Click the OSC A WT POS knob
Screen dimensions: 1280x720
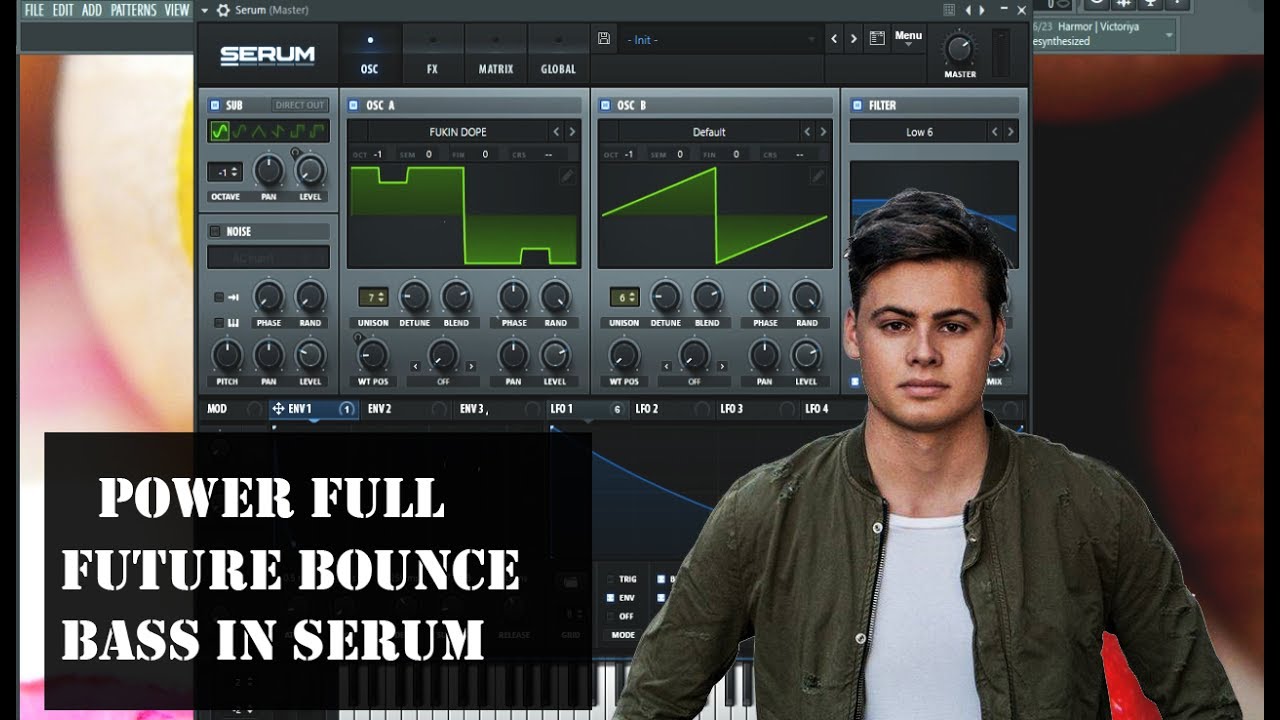pos(373,354)
